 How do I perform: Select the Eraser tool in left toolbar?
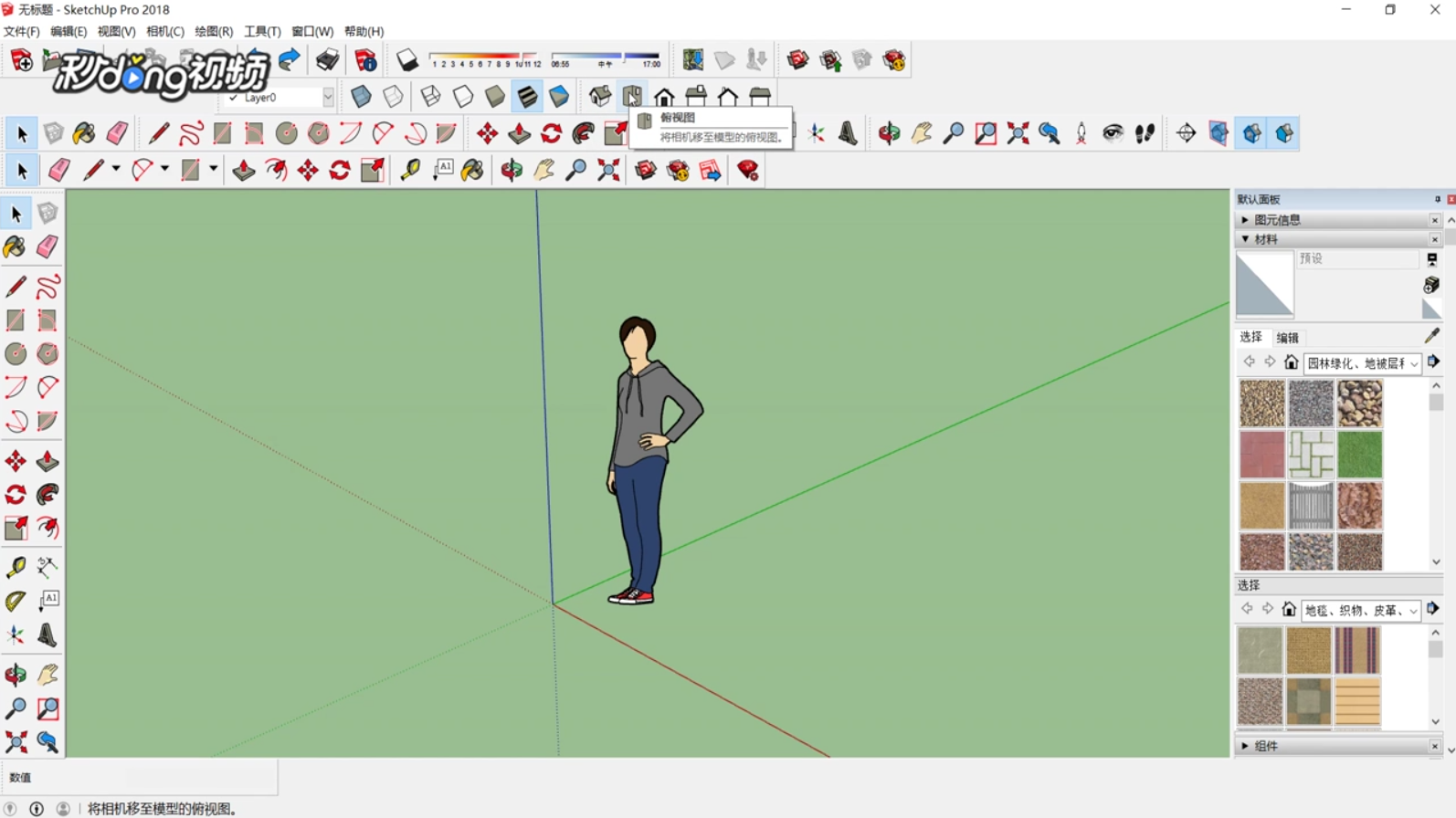(47, 246)
